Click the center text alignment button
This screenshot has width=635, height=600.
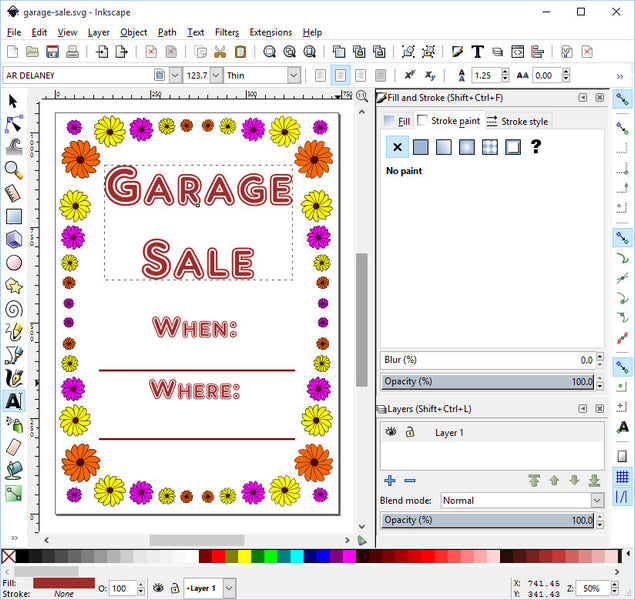click(x=341, y=75)
